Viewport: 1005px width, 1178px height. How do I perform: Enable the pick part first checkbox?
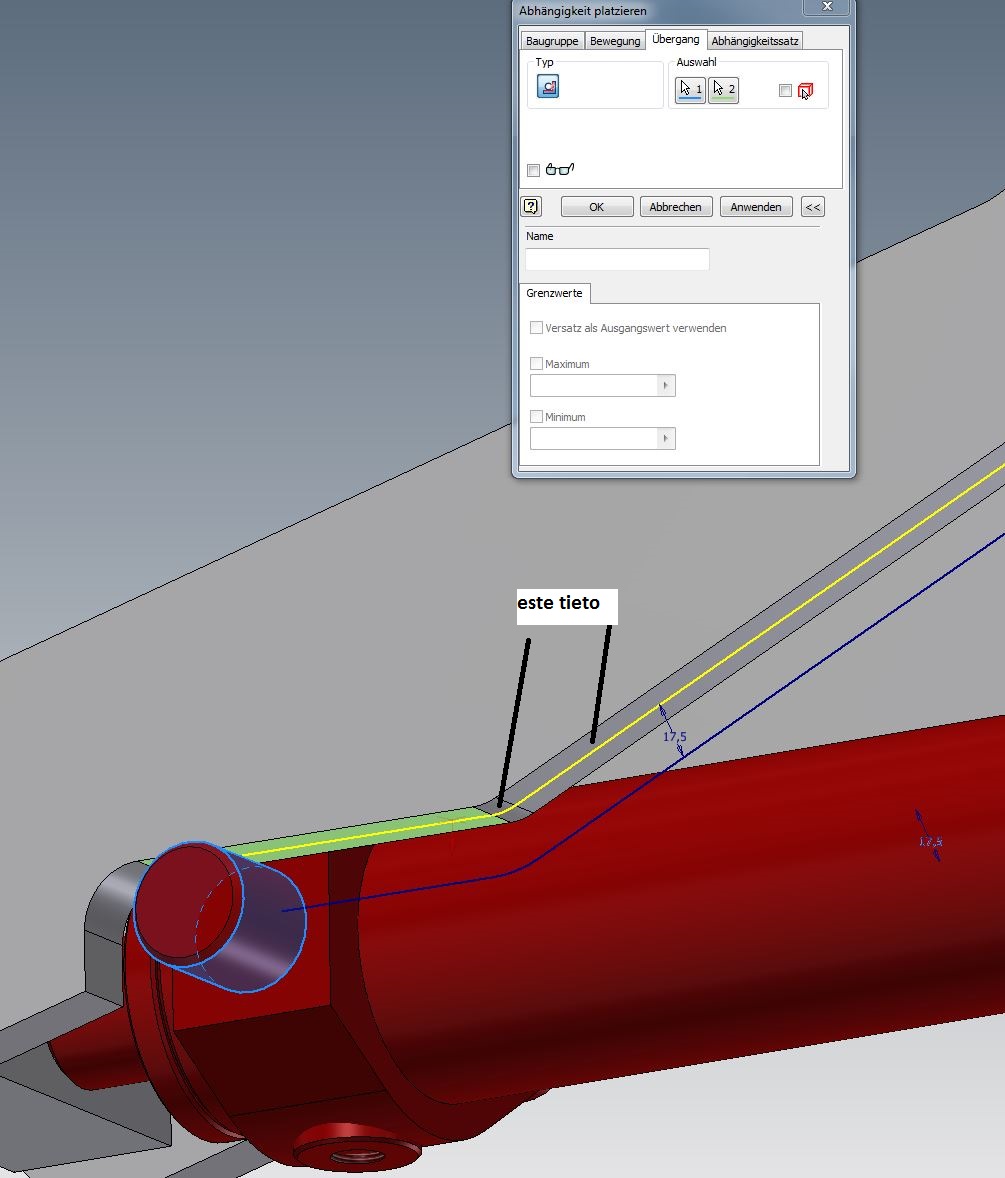pos(785,91)
